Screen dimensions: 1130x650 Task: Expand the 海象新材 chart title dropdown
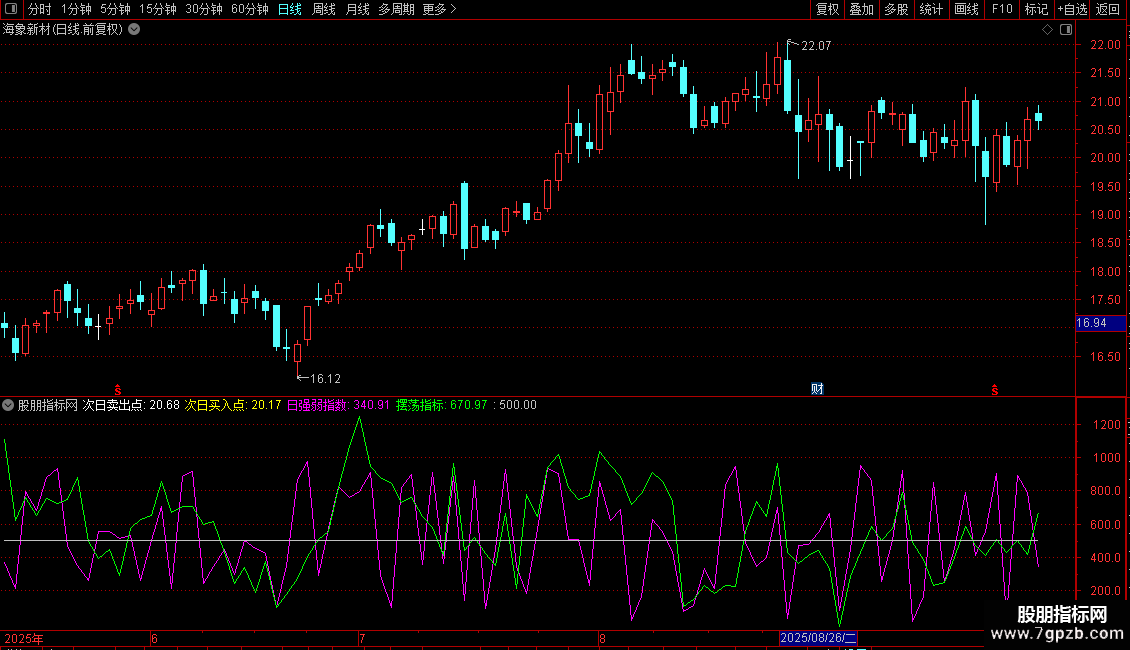[134, 30]
